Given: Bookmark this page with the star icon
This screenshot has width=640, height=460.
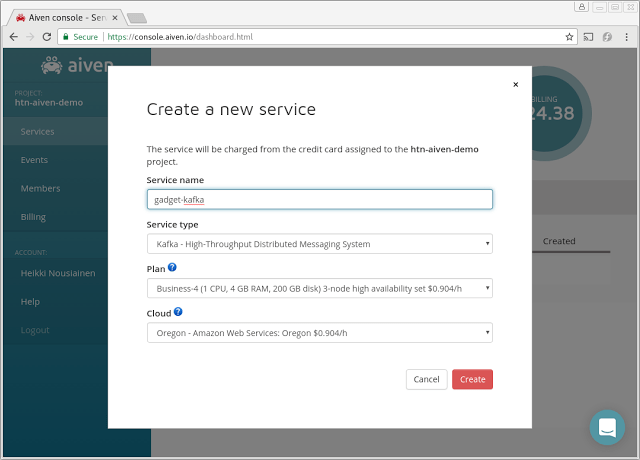Looking at the screenshot, I should 569,37.
